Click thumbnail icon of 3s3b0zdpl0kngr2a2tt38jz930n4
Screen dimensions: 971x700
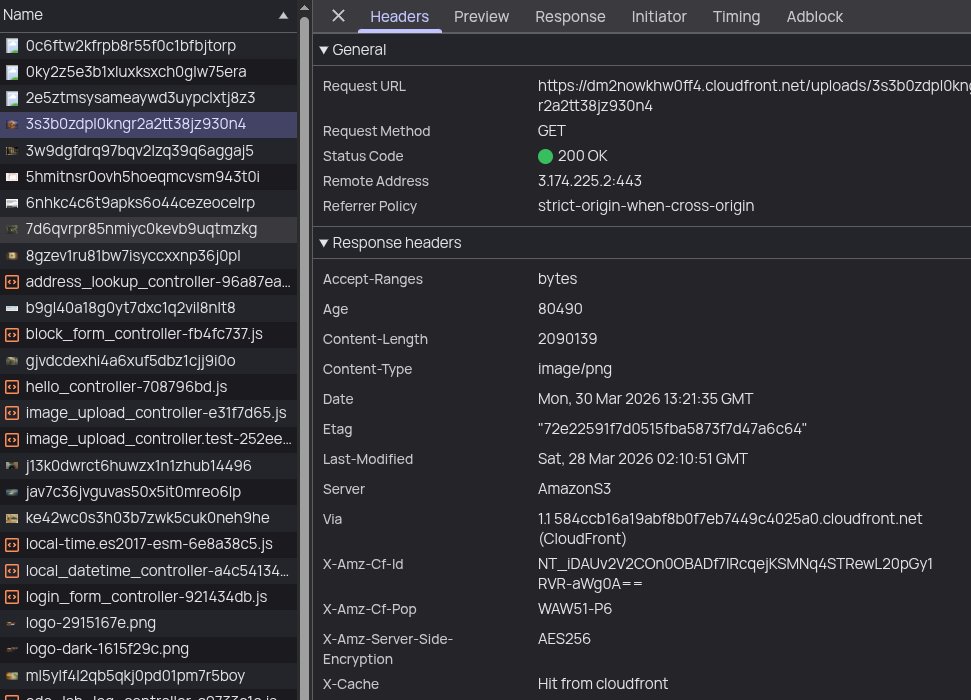[12, 124]
